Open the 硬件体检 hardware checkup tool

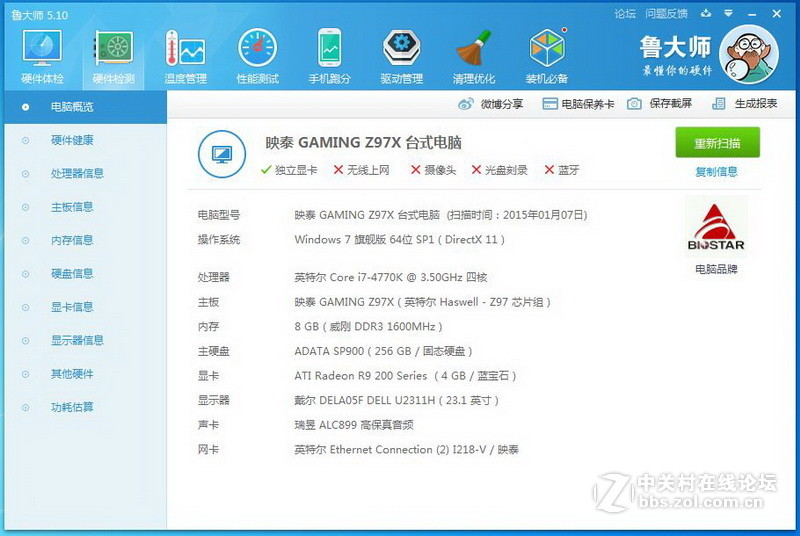42,57
